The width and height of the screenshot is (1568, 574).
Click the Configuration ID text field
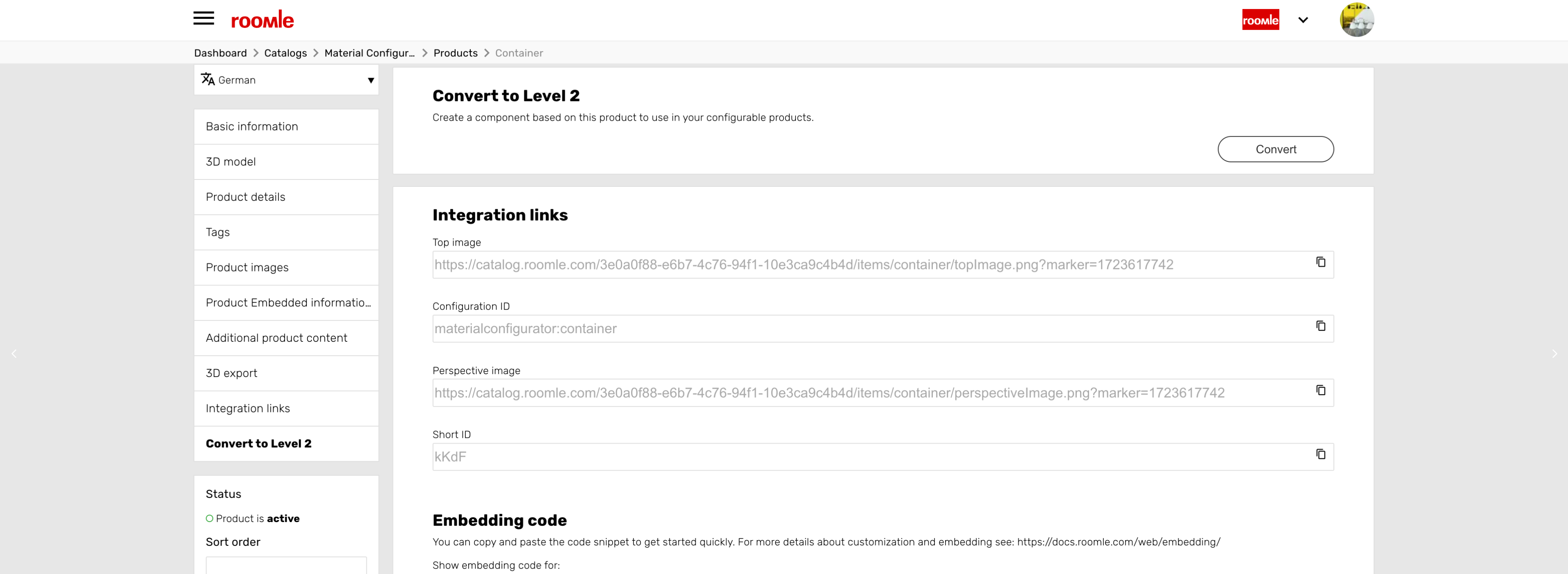coord(870,329)
